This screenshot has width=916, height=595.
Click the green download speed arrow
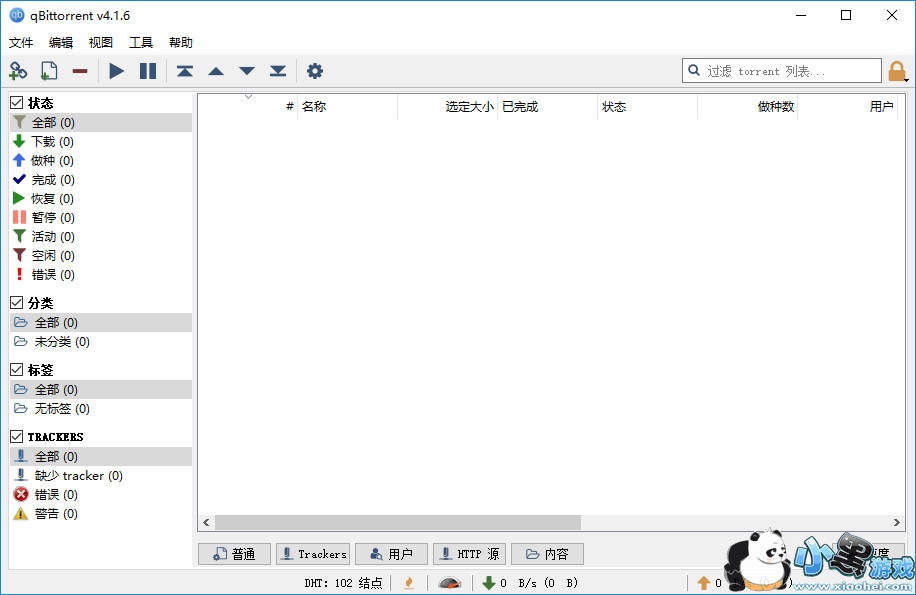tap(489, 583)
